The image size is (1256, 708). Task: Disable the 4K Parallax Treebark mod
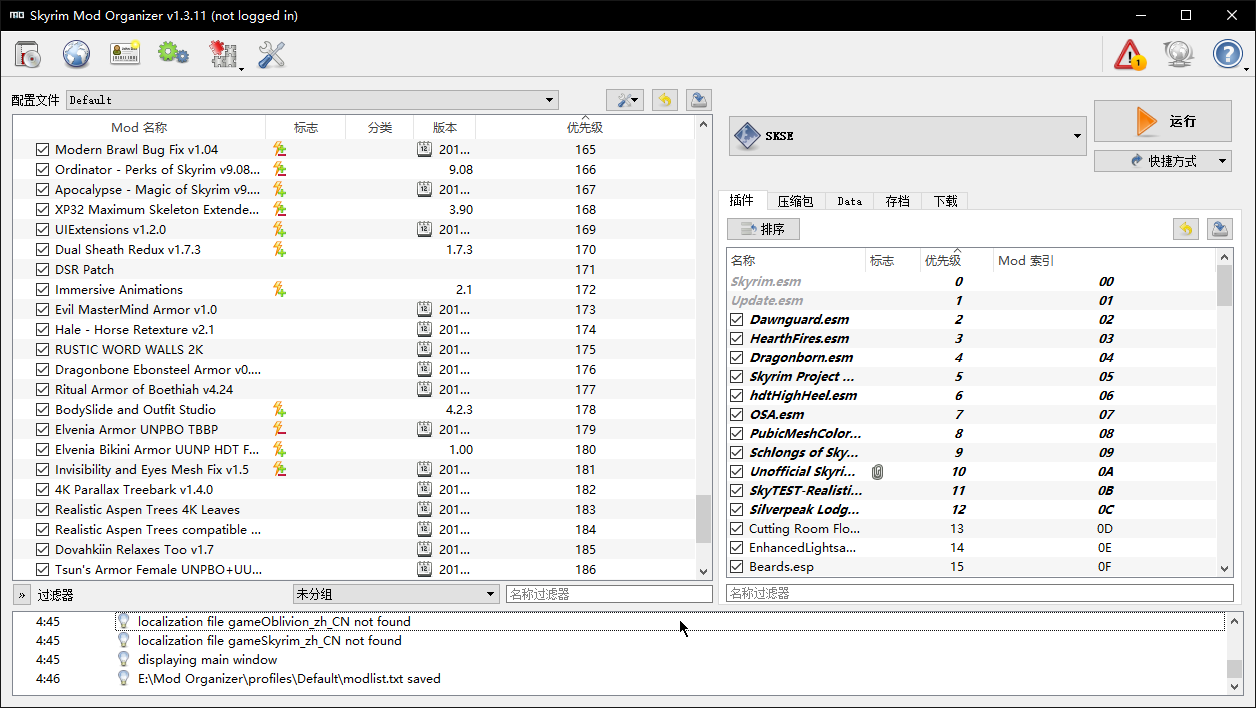[42, 489]
